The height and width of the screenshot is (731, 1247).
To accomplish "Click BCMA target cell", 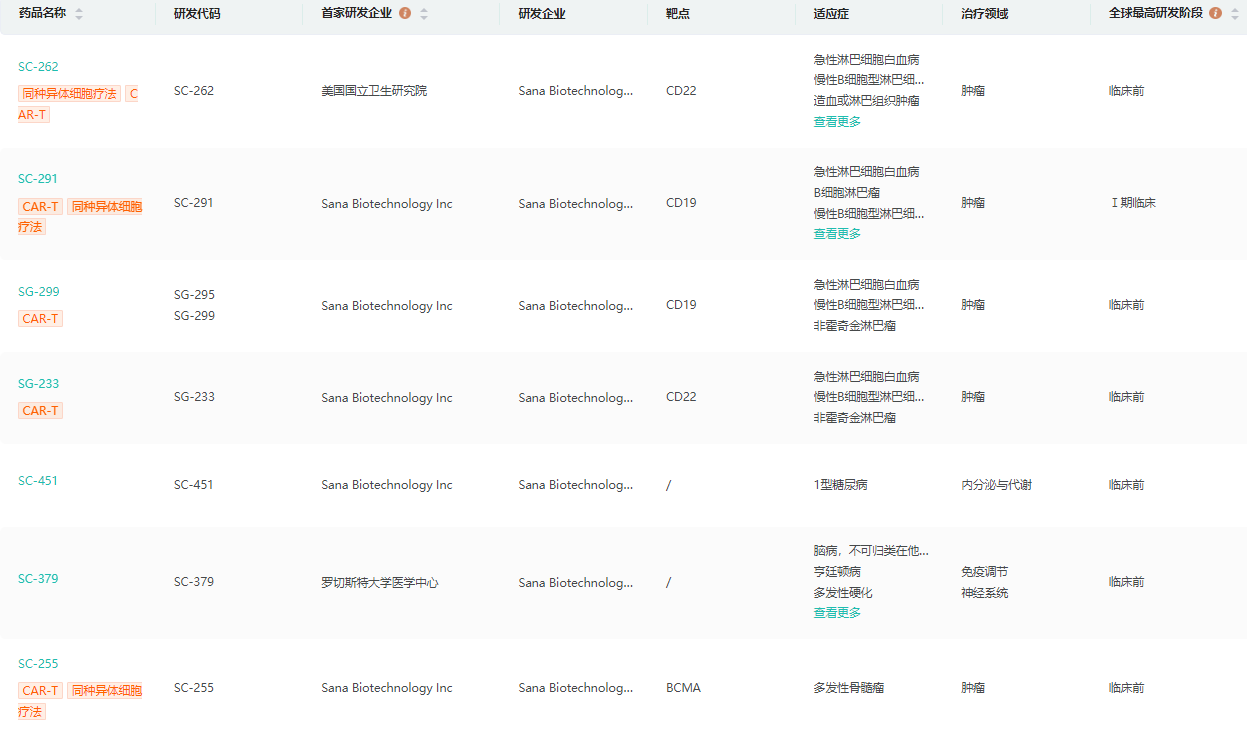I will (683, 688).
